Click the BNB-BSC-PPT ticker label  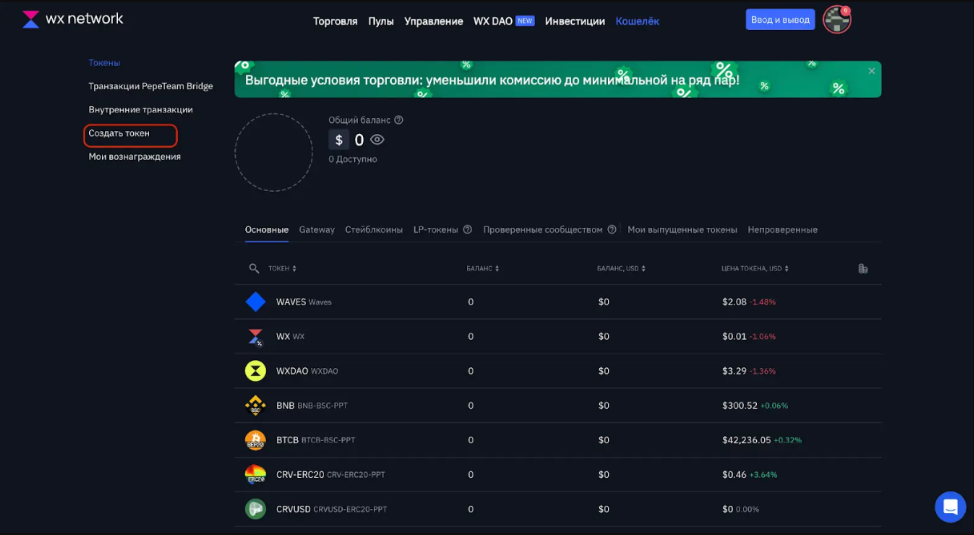pos(322,406)
